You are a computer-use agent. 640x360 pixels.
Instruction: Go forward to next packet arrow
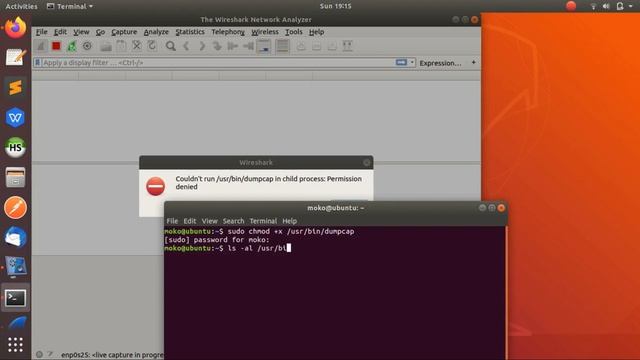pyautogui.click(x=202, y=46)
